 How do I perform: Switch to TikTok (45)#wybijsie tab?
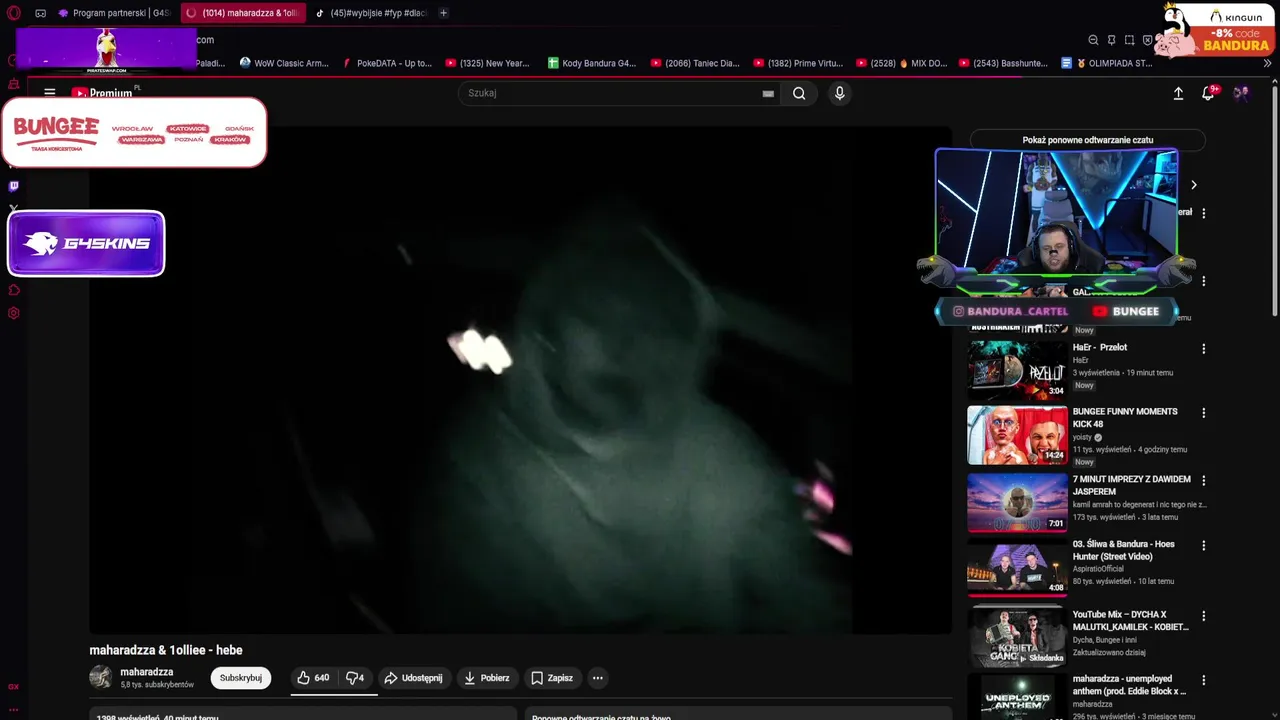click(x=371, y=13)
